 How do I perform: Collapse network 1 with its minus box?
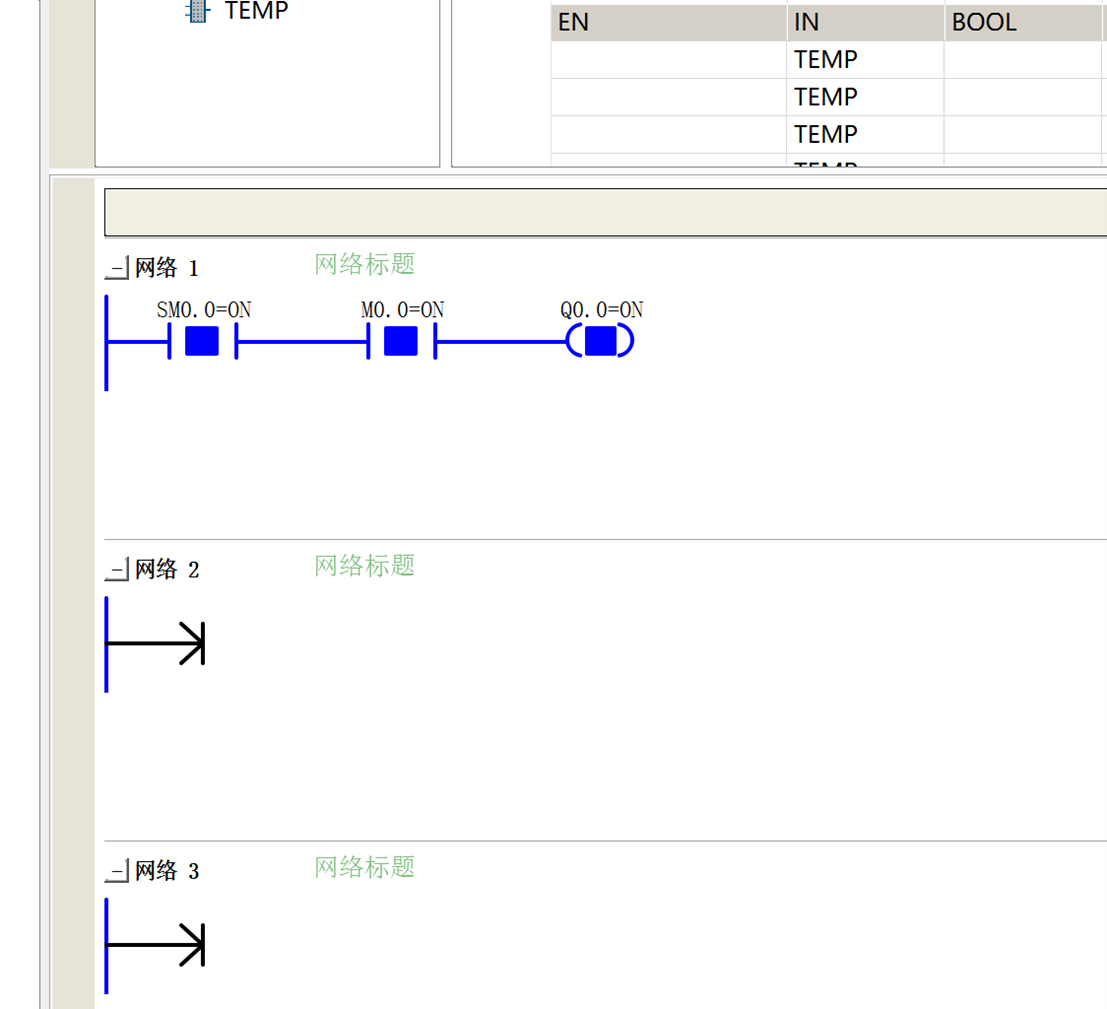tap(118, 268)
